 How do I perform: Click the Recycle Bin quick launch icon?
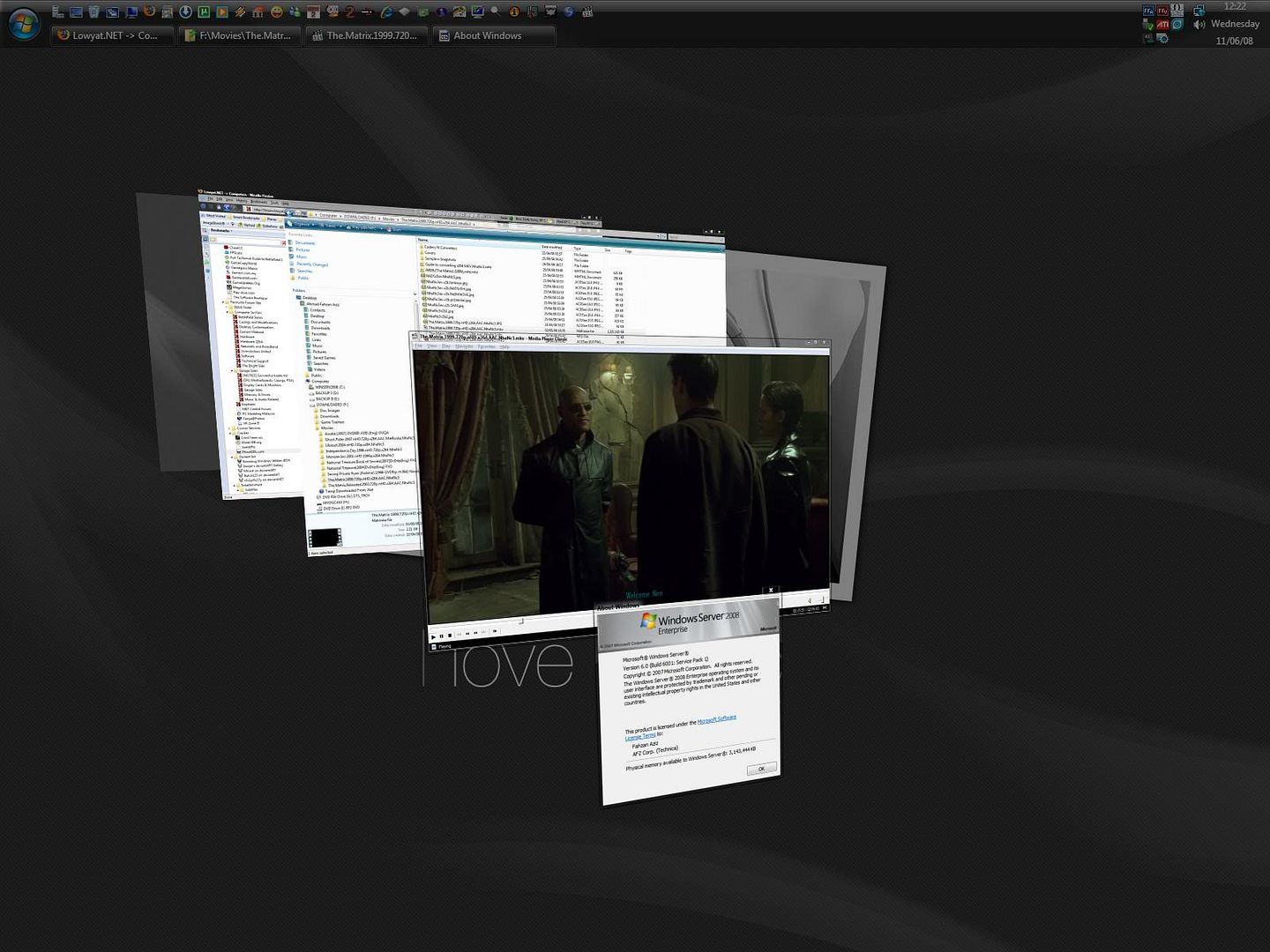coord(93,12)
